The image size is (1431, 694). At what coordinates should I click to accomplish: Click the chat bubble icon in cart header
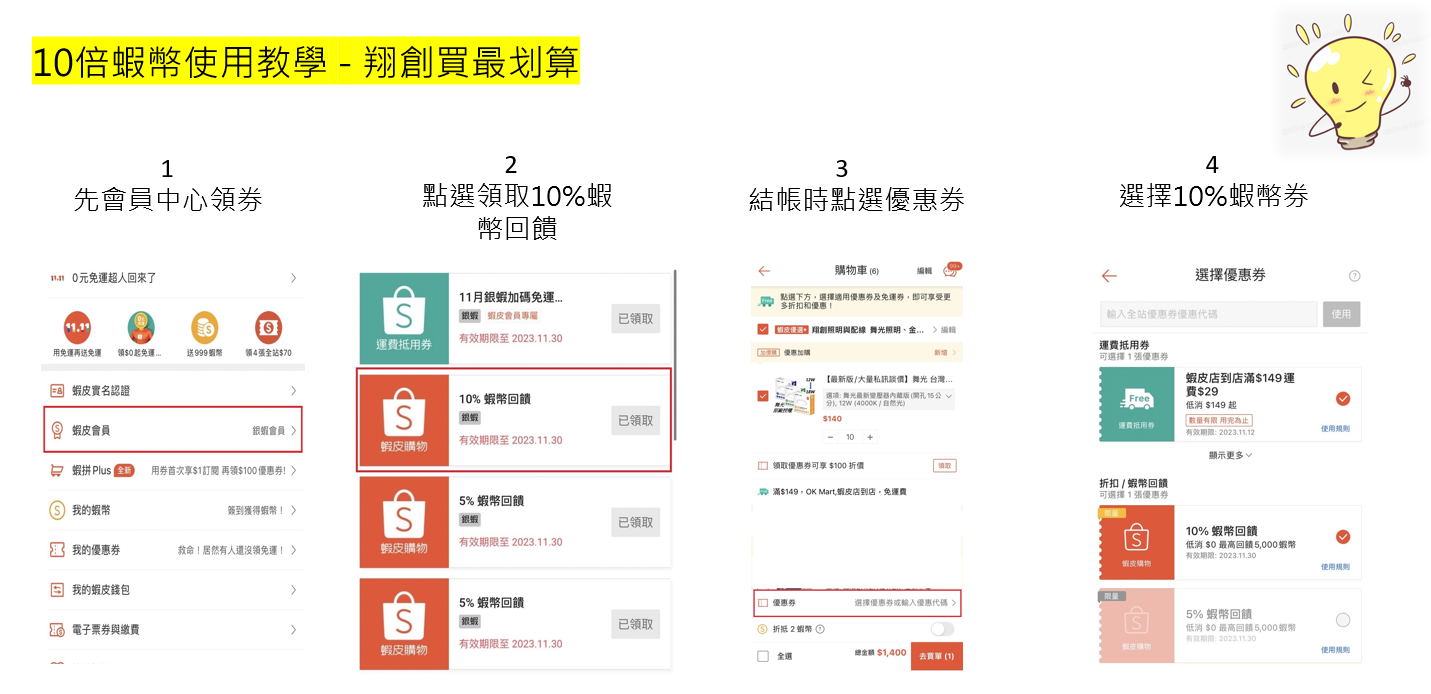948,269
